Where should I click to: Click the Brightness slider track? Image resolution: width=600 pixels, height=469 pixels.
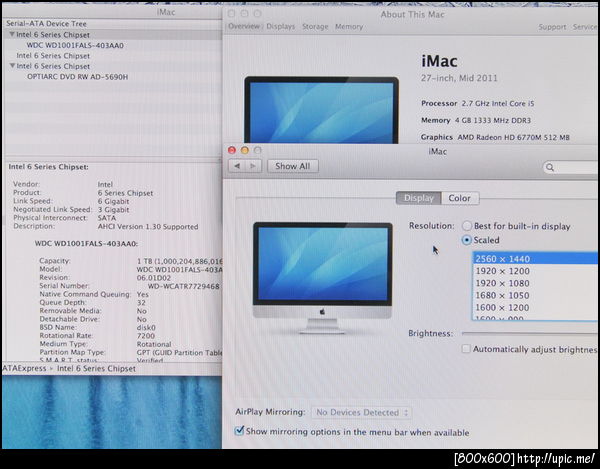(x=530, y=334)
